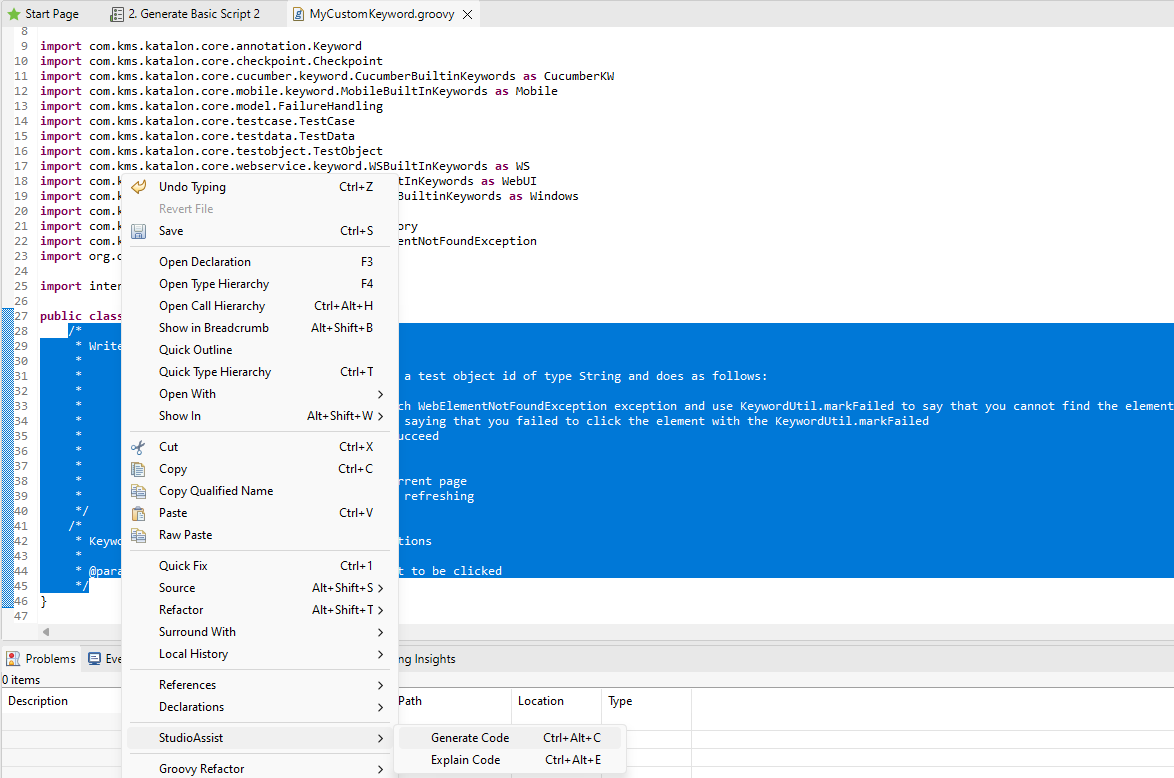Image resolution: width=1174 pixels, height=778 pixels.
Task: Select Quick Outline menu entry
Action: [x=259, y=350]
